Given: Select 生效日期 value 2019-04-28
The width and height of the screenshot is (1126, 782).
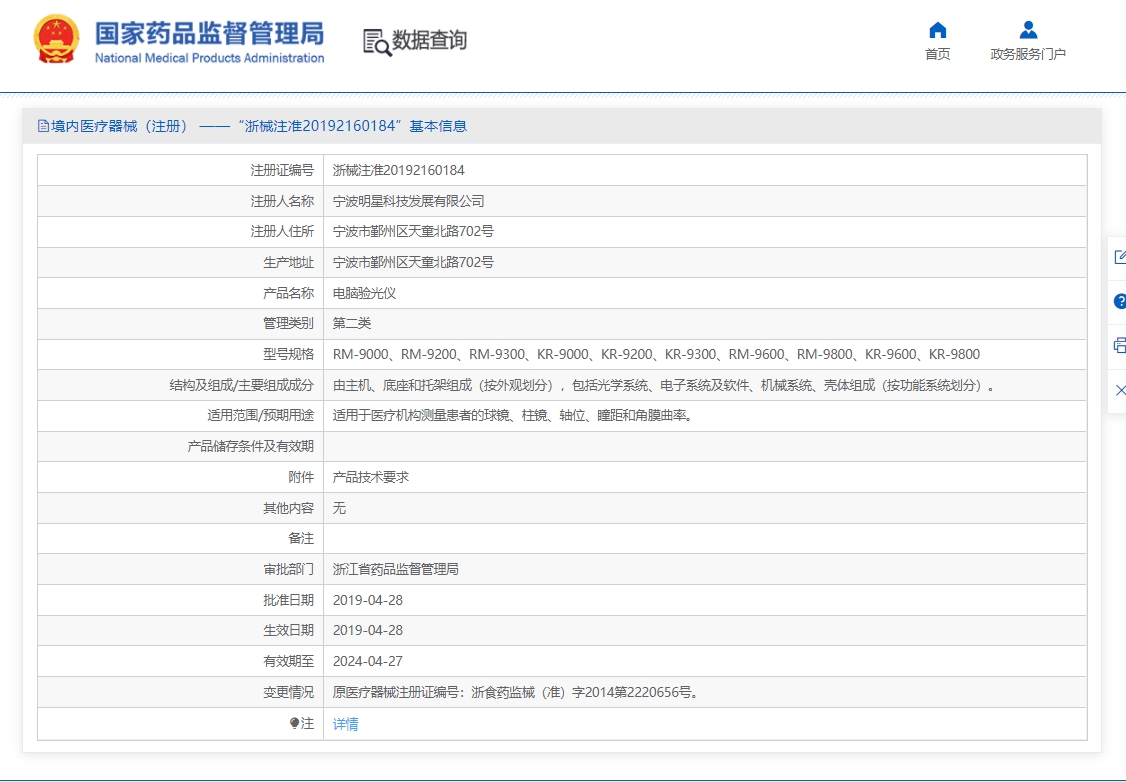Looking at the screenshot, I should [x=368, y=630].
